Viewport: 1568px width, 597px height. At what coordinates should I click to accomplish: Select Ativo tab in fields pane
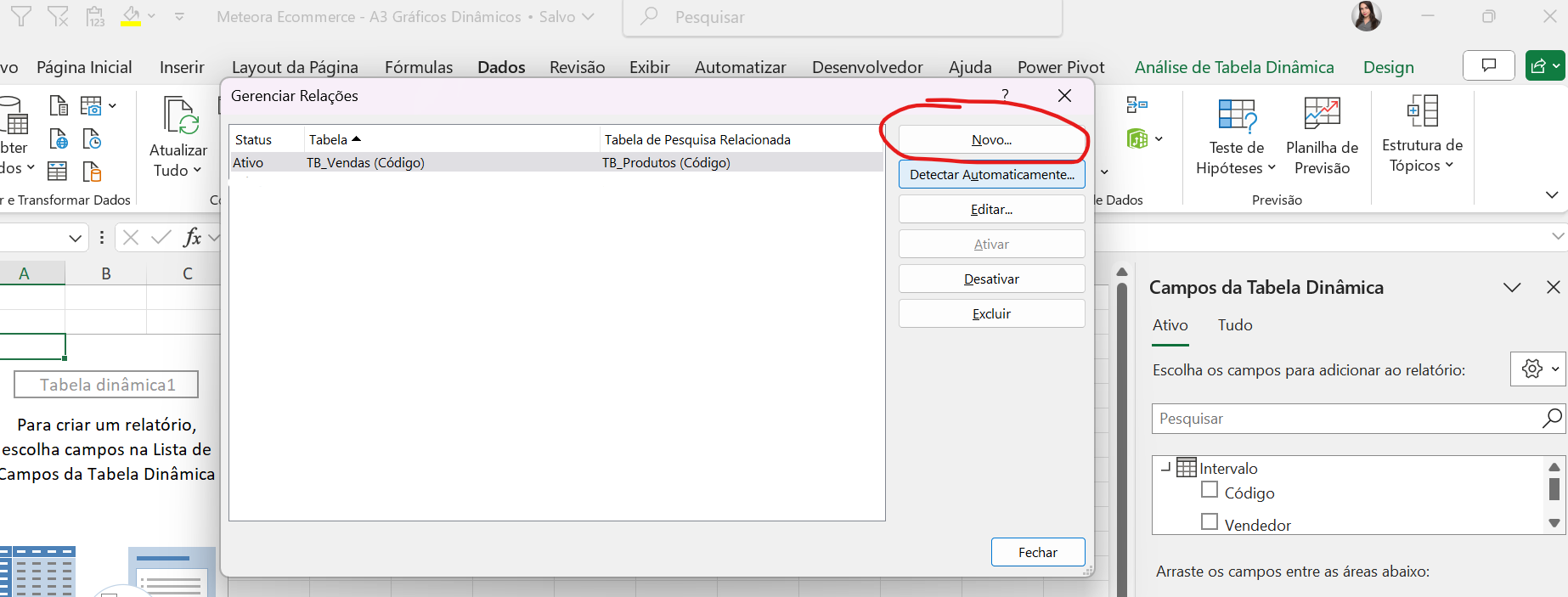coord(1170,325)
